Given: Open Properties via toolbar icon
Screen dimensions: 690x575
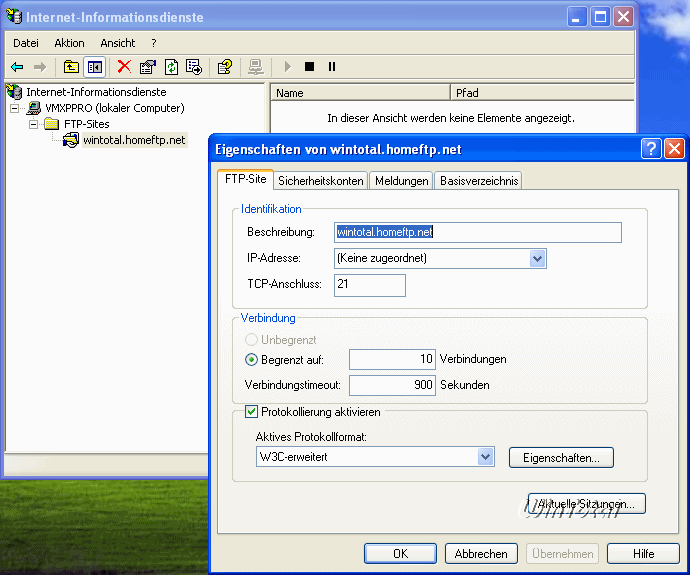Looking at the screenshot, I should (x=148, y=67).
